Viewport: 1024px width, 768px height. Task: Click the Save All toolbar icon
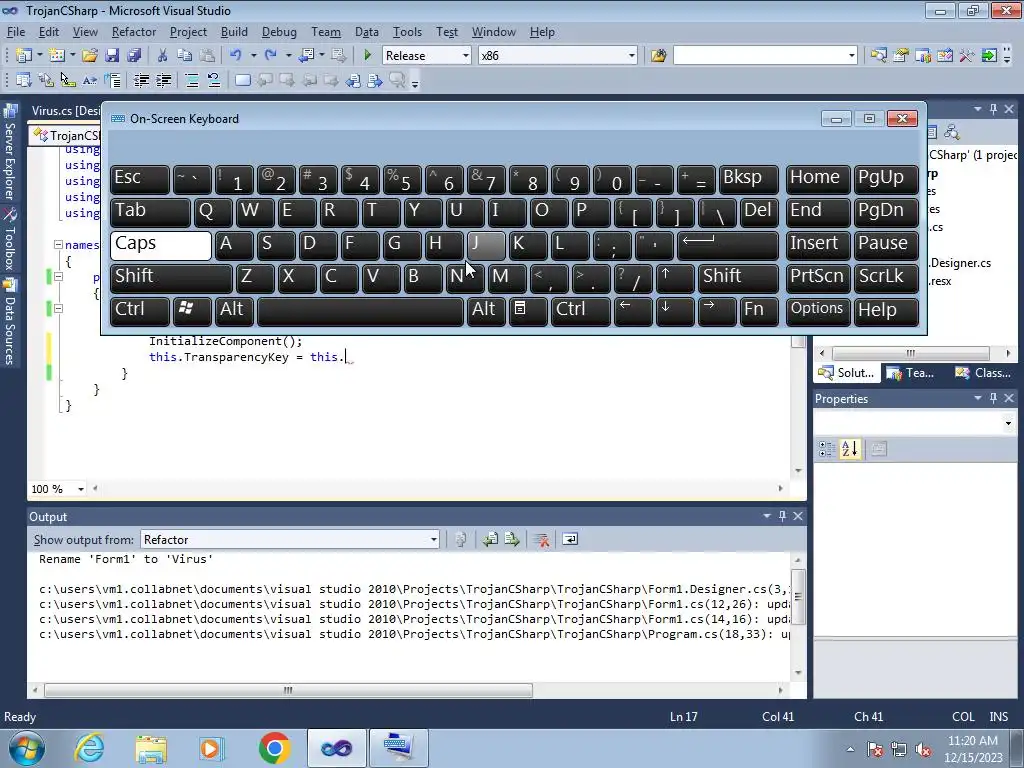[x=134, y=56]
